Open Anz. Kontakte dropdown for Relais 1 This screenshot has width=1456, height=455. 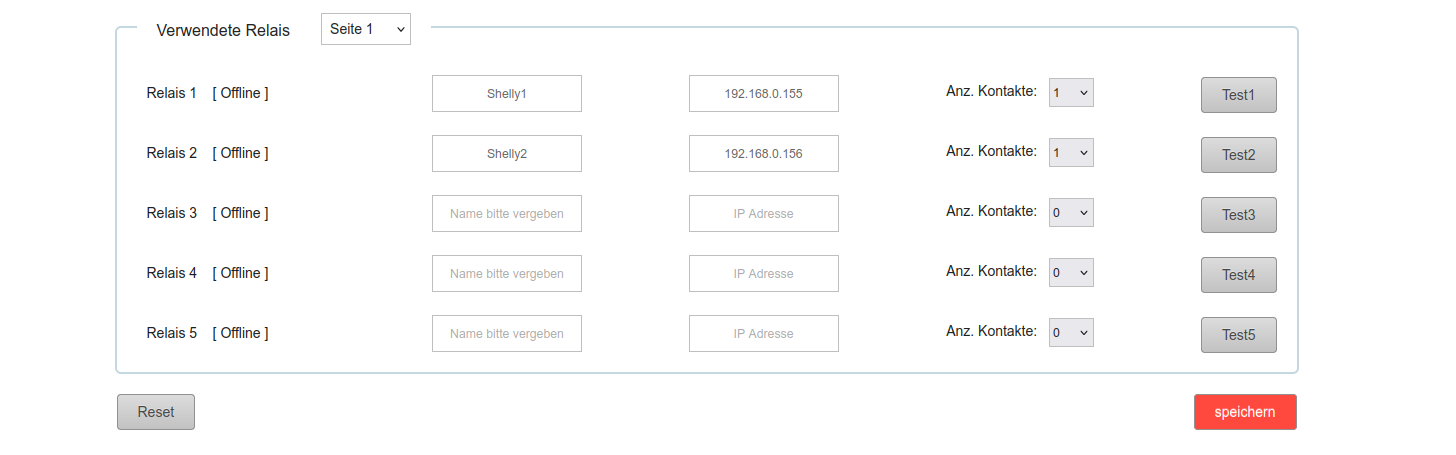click(x=1070, y=93)
